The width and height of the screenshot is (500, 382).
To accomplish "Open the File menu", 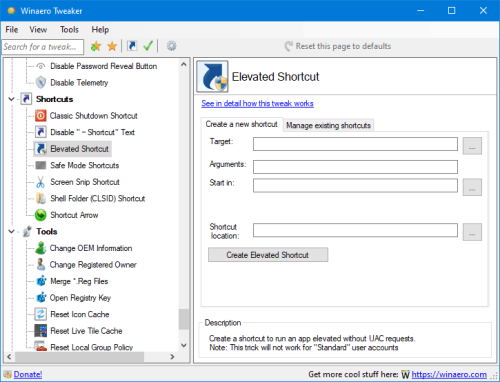I will [12, 30].
